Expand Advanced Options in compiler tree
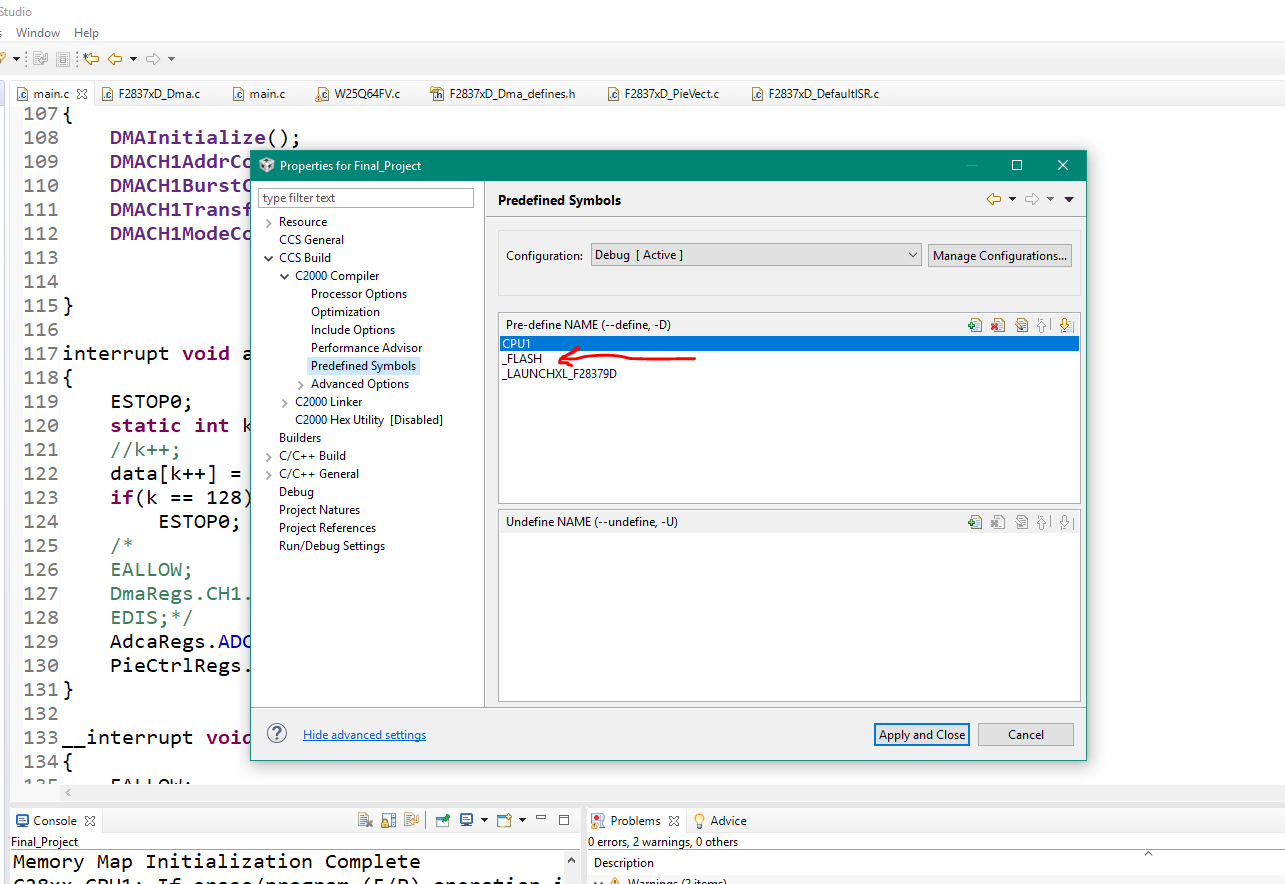1285x884 pixels. click(x=301, y=384)
